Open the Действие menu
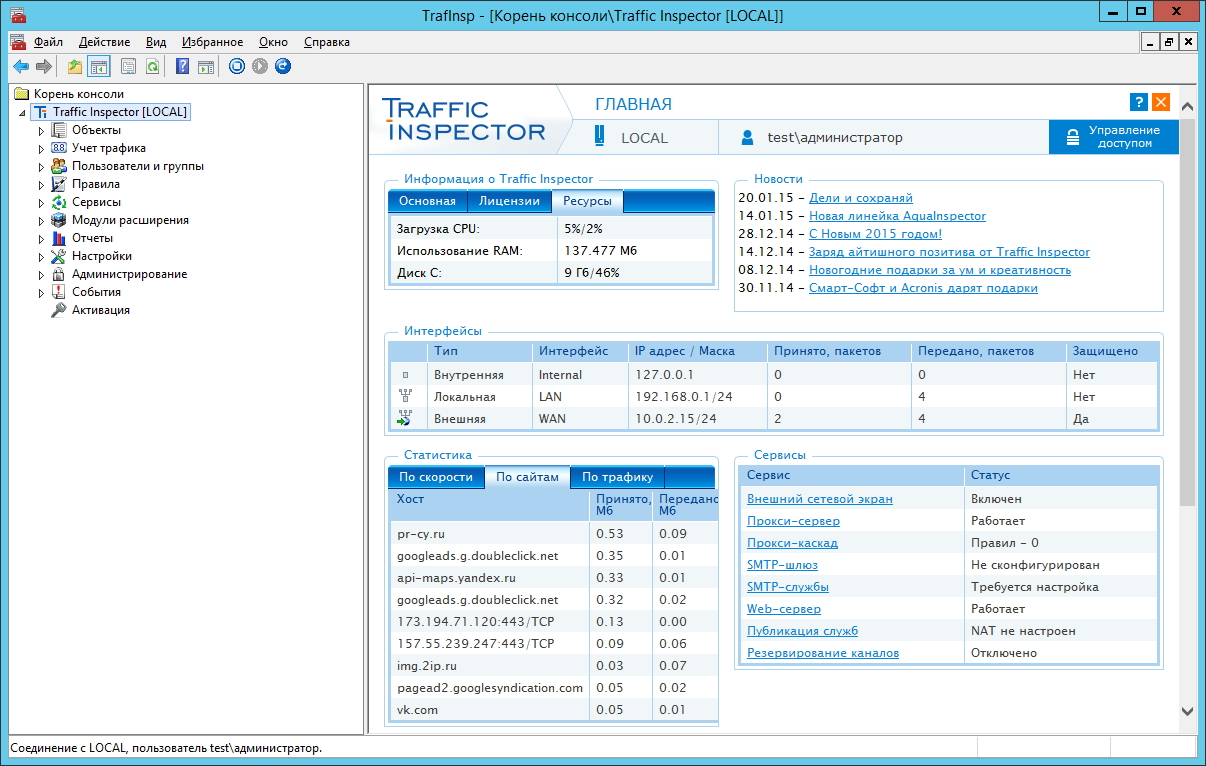 104,42
